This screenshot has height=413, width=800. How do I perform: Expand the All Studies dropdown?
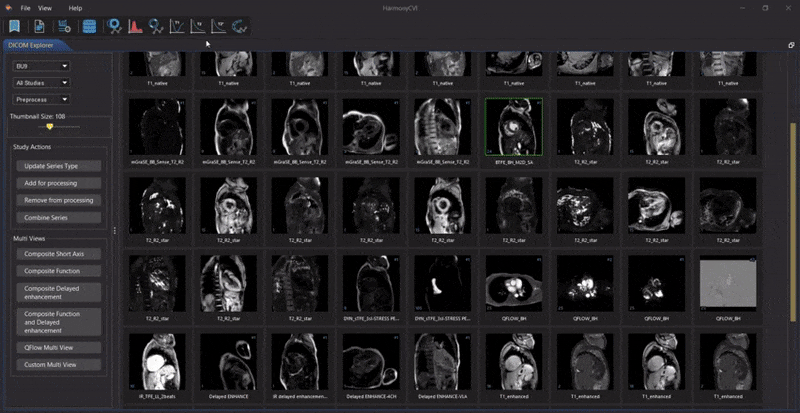[x=41, y=83]
